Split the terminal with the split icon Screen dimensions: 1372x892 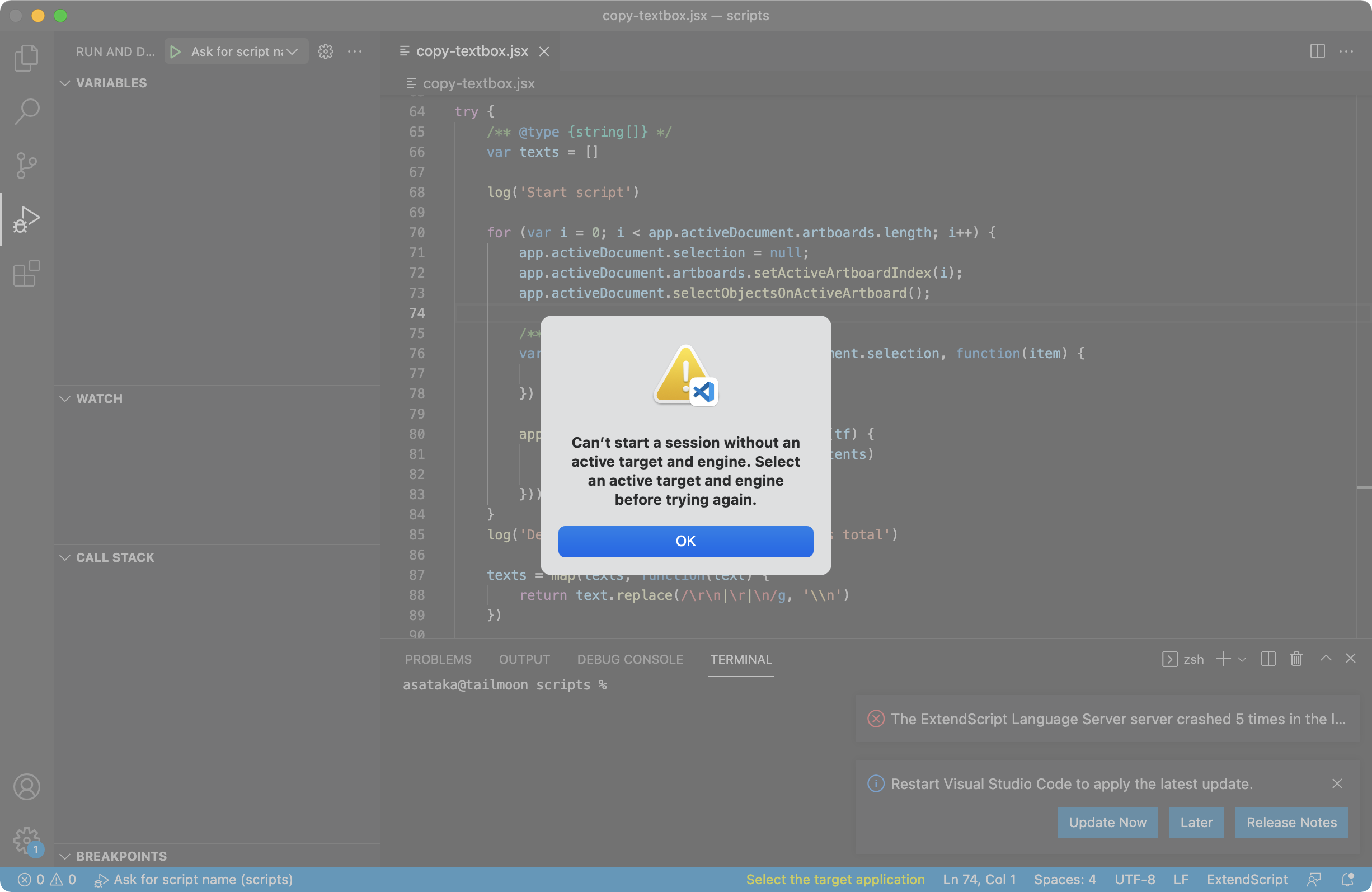pos(1268,659)
